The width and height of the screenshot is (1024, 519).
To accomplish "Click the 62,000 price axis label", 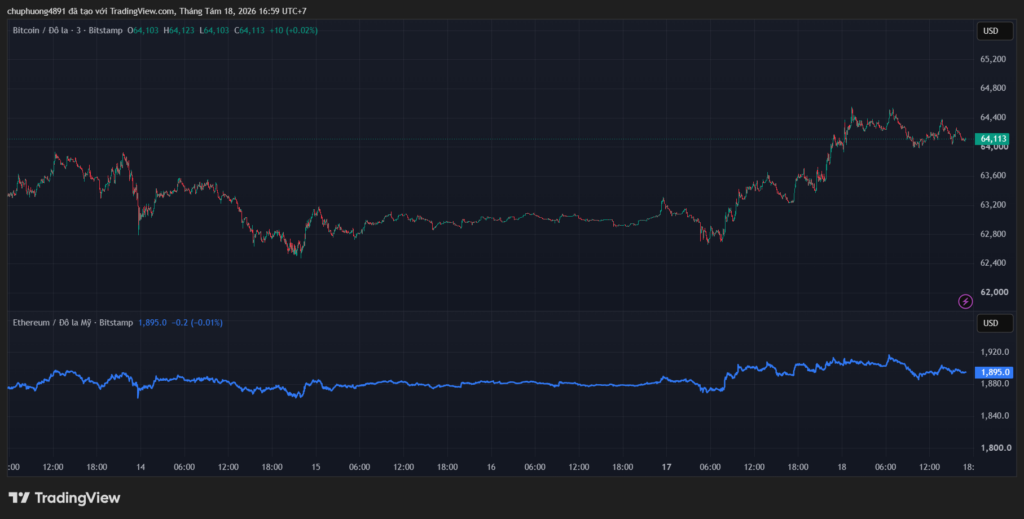I will click(993, 292).
